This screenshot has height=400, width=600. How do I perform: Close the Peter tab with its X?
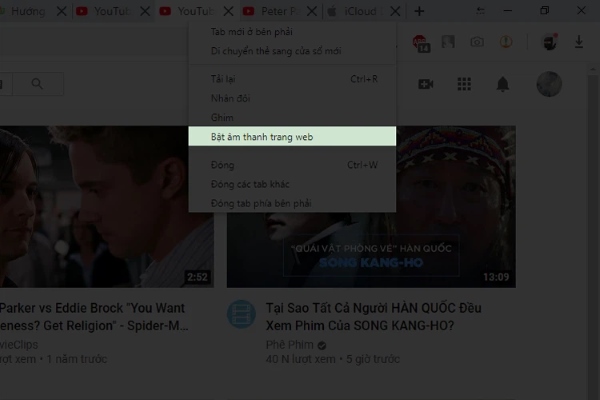312,11
